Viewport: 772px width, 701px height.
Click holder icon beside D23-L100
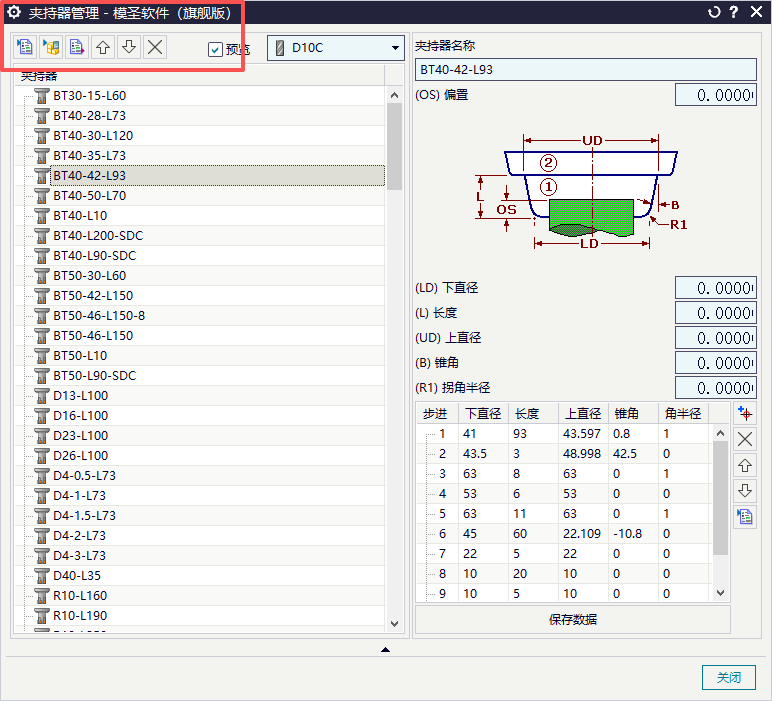(x=42, y=436)
